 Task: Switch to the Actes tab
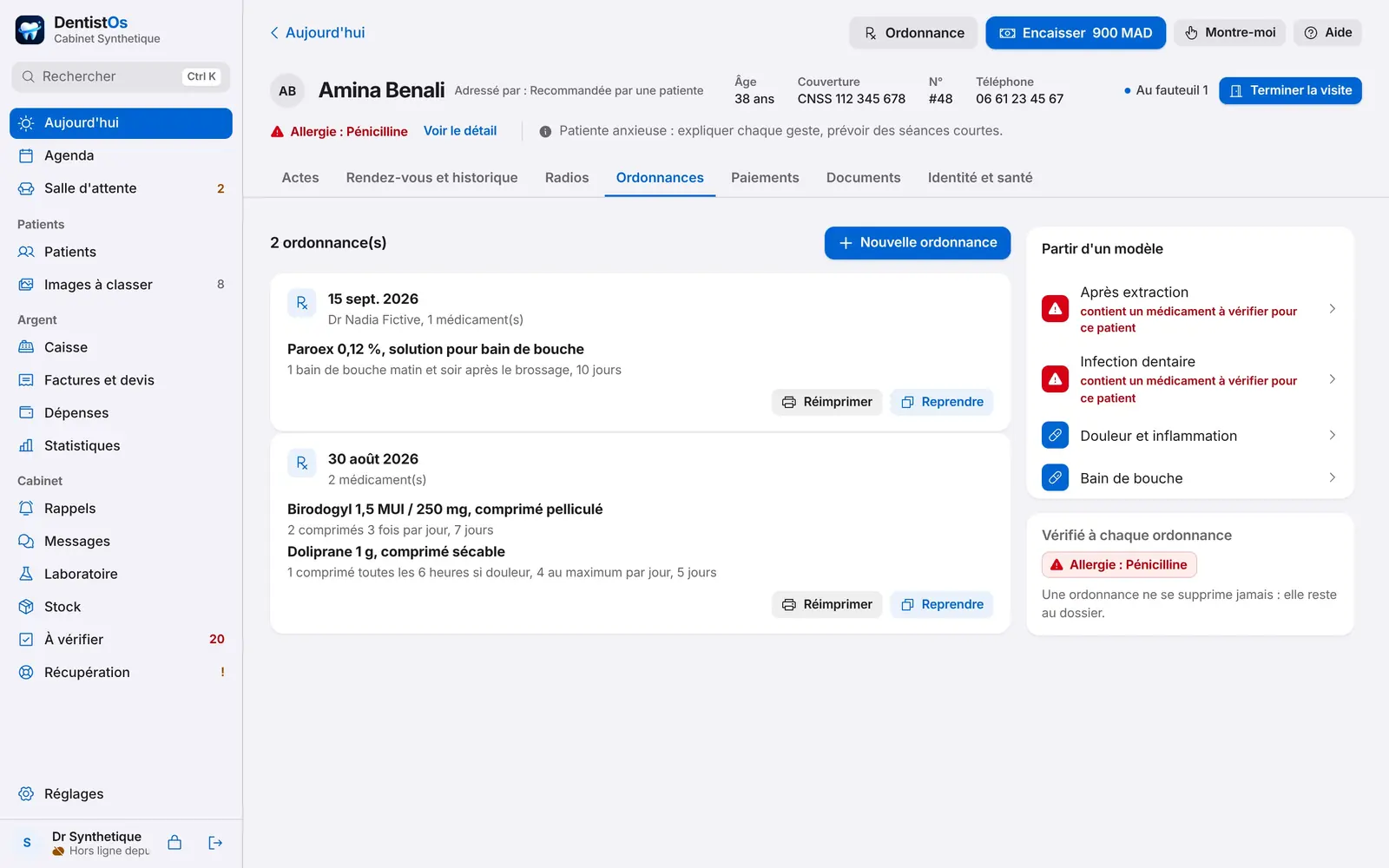coord(300,178)
